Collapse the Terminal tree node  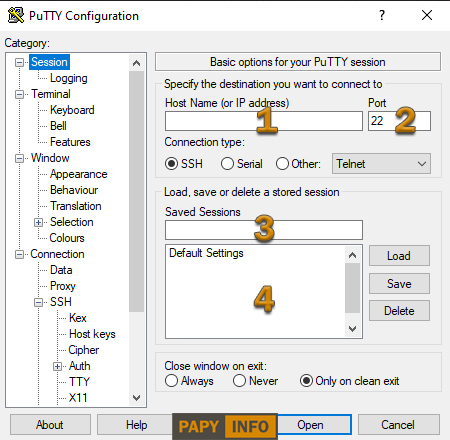(20, 94)
